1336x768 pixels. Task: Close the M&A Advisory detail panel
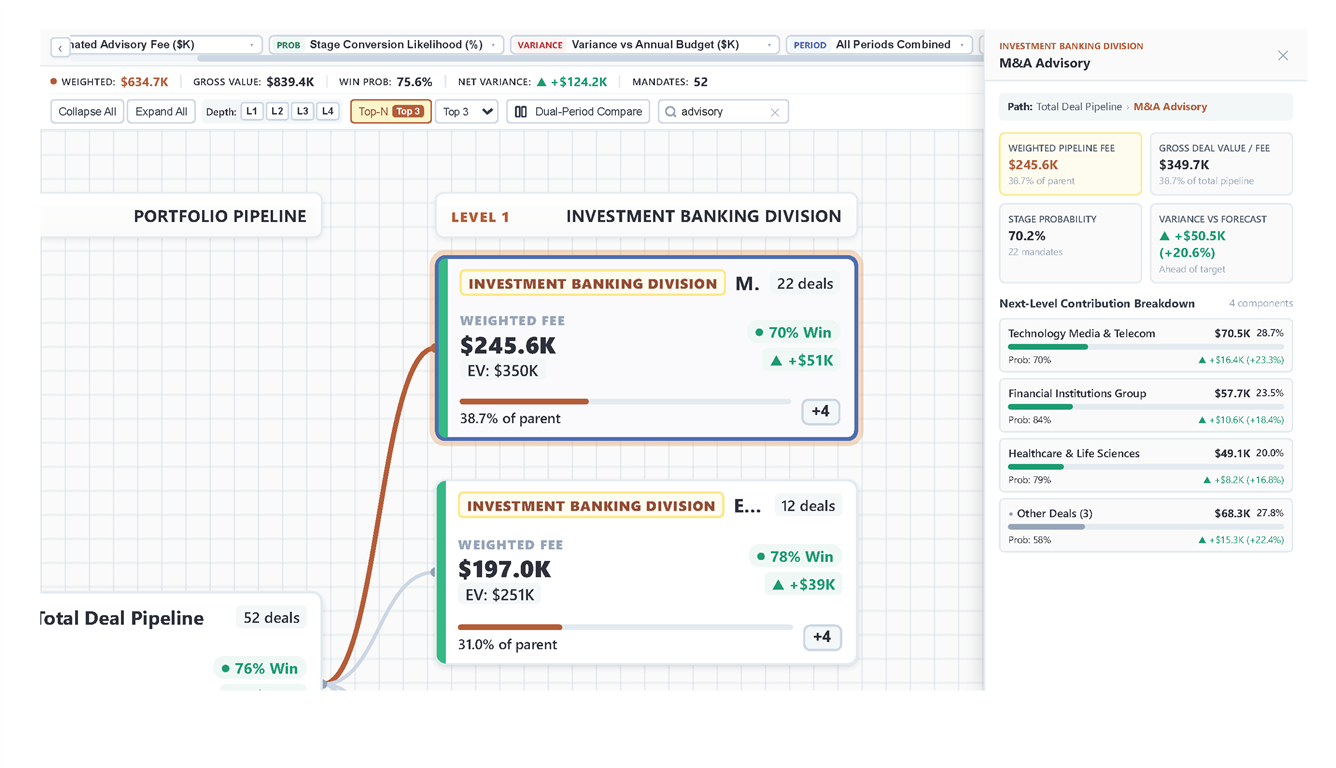click(1283, 56)
